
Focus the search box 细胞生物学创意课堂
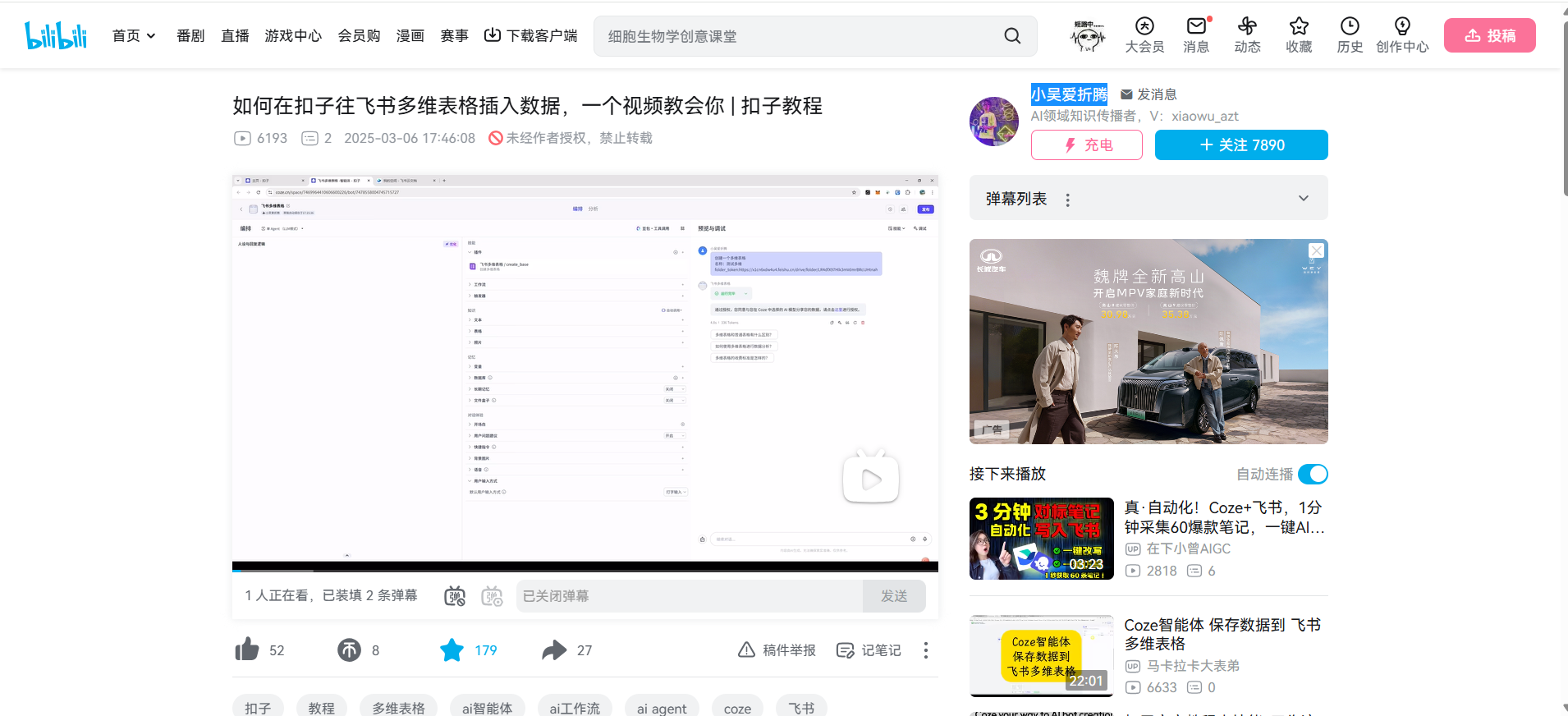796,36
